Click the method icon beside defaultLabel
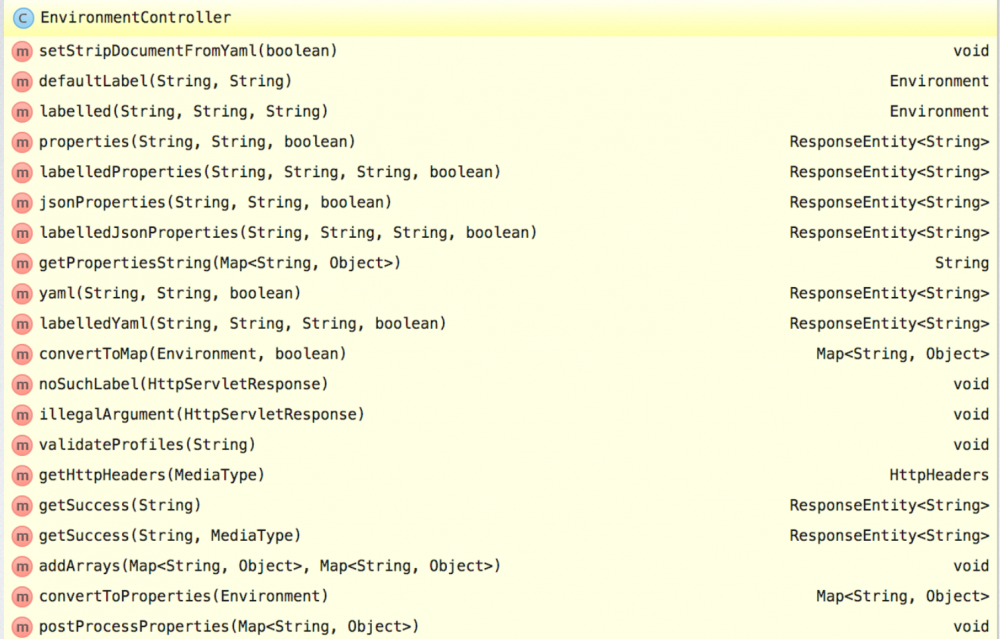The height and width of the screenshot is (639, 1000). 21,81
